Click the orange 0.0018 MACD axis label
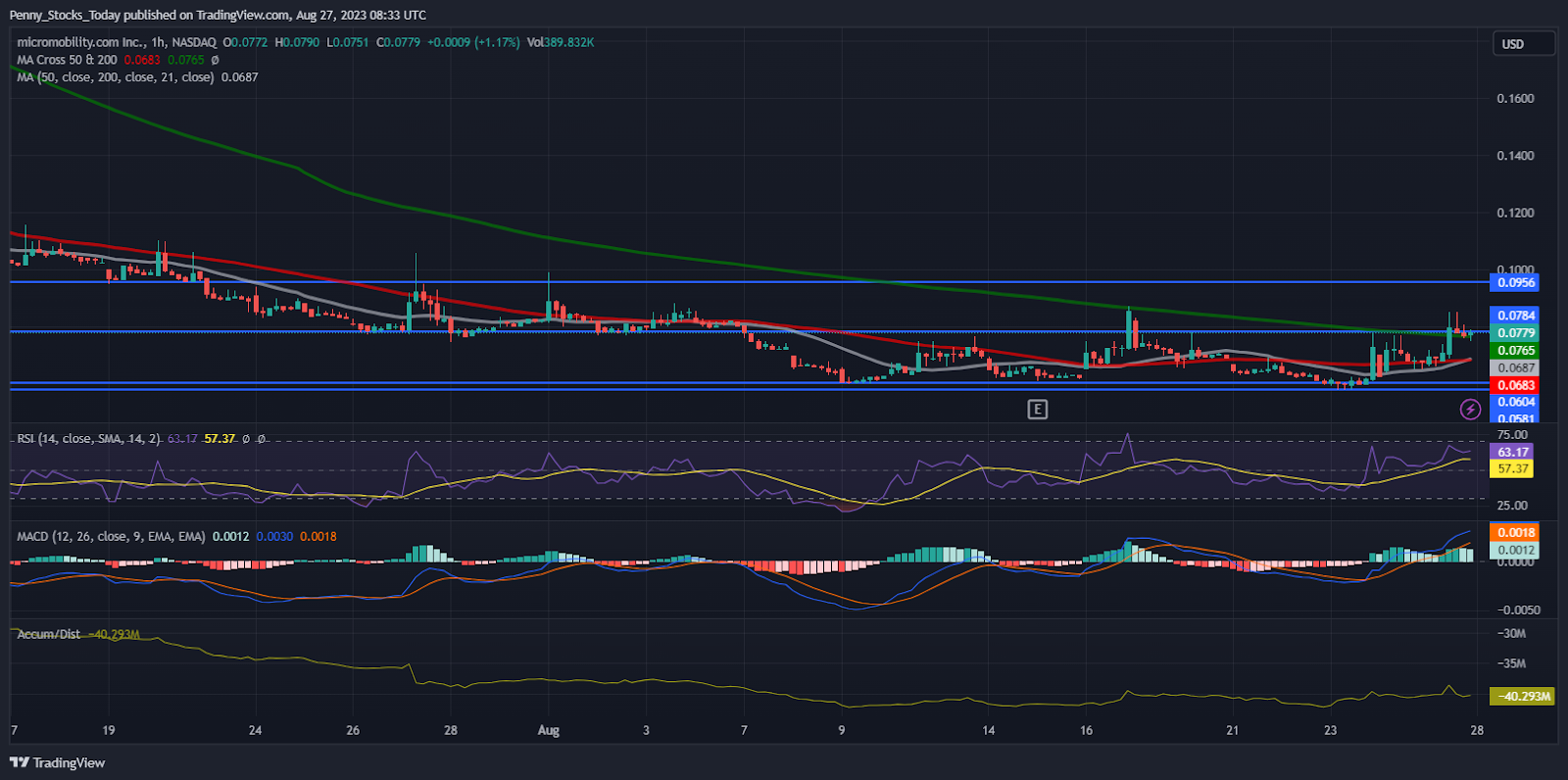 (x=1515, y=533)
